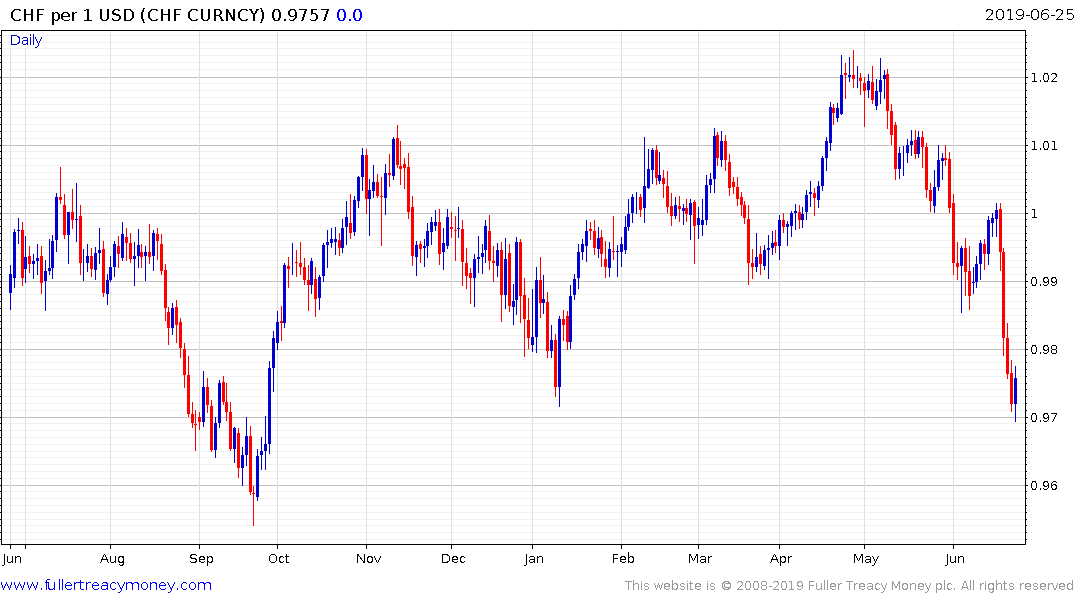Click the Sep label on the time axis
Viewport: 1075px width, 600px height.
coord(201,559)
